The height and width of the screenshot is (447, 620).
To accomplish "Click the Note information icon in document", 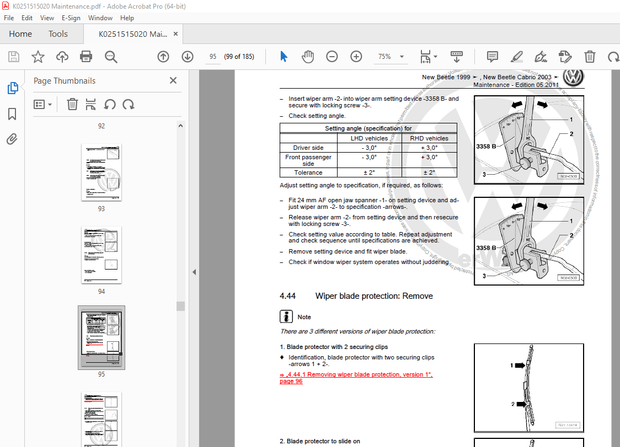I will (286, 316).
